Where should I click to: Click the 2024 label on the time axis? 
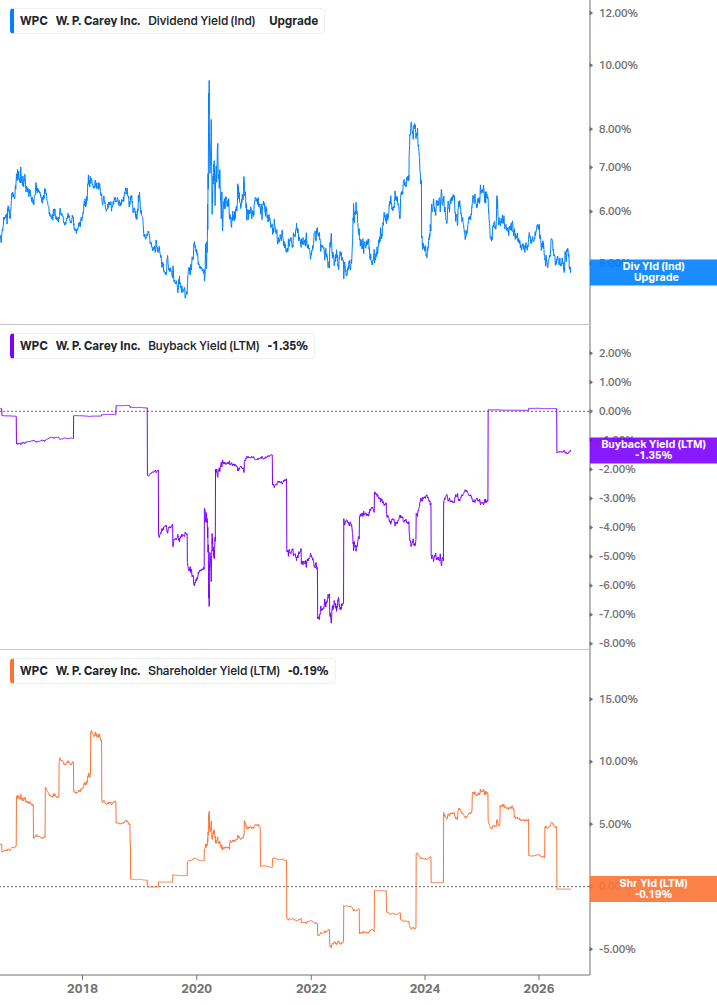click(x=425, y=988)
